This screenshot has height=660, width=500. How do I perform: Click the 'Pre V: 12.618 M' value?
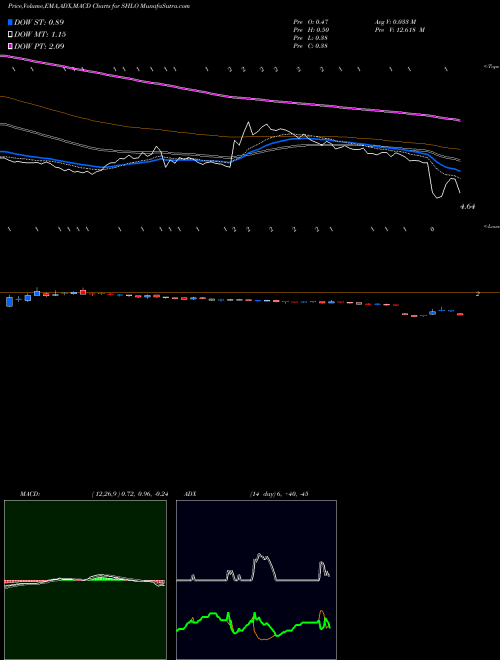pyautogui.click(x=399, y=30)
